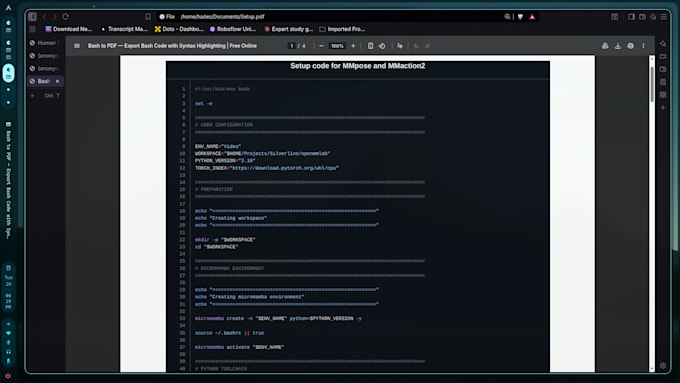This screenshot has width=680, height=383.
Task: Open a new tab with plus button
Action: tap(32, 95)
